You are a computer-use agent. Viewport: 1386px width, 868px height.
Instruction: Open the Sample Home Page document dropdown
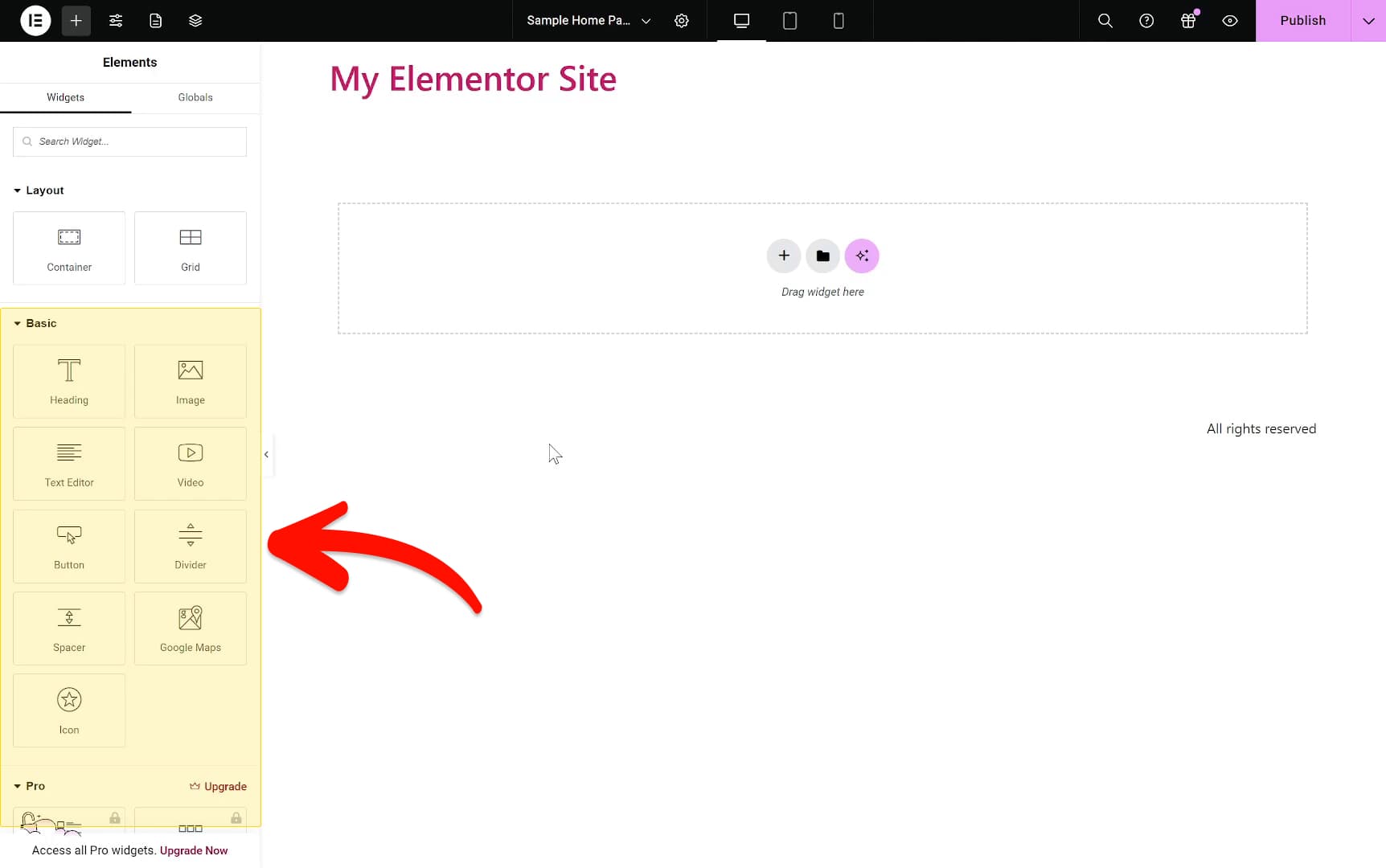coord(588,21)
